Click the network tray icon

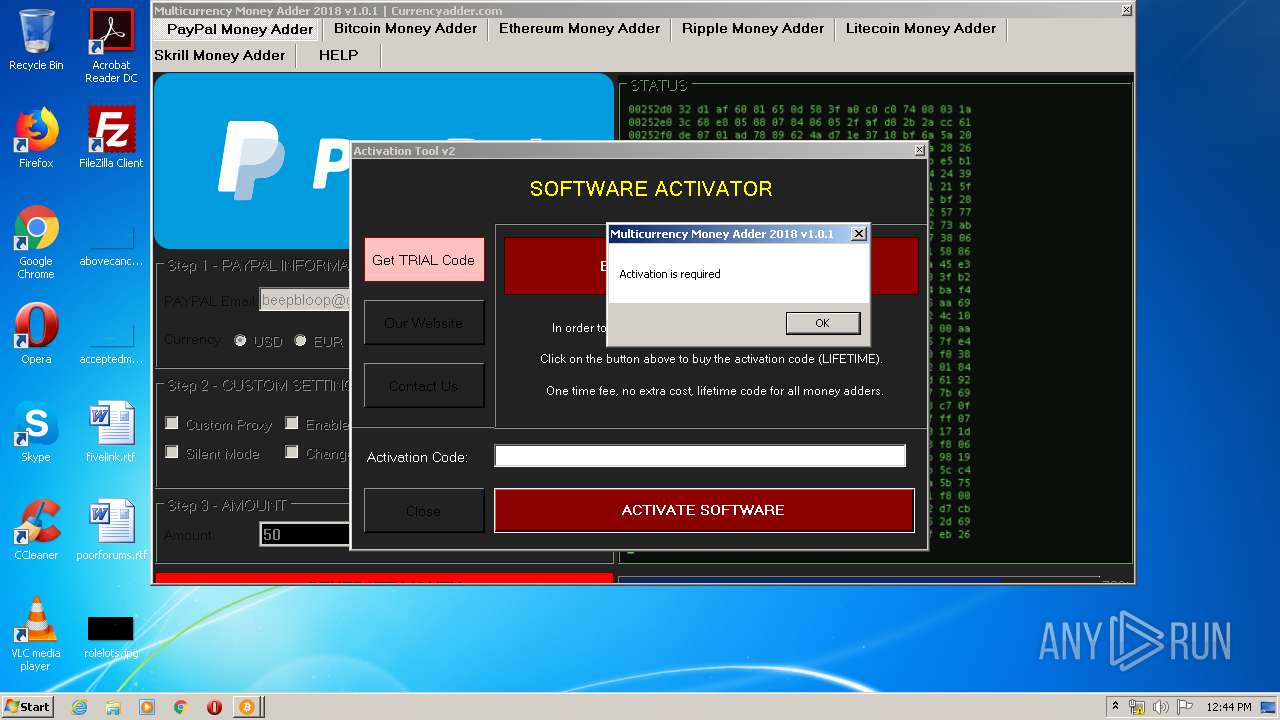(1137, 707)
